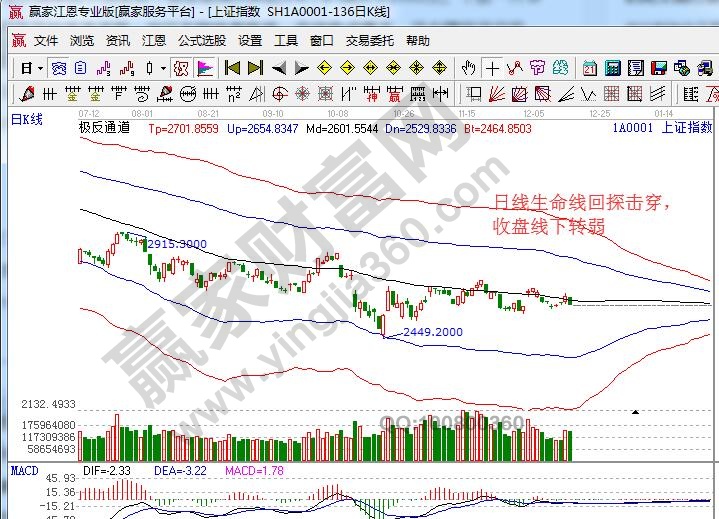Open the 文件 menu
Viewport: 719px width, 519px height.
[46, 41]
